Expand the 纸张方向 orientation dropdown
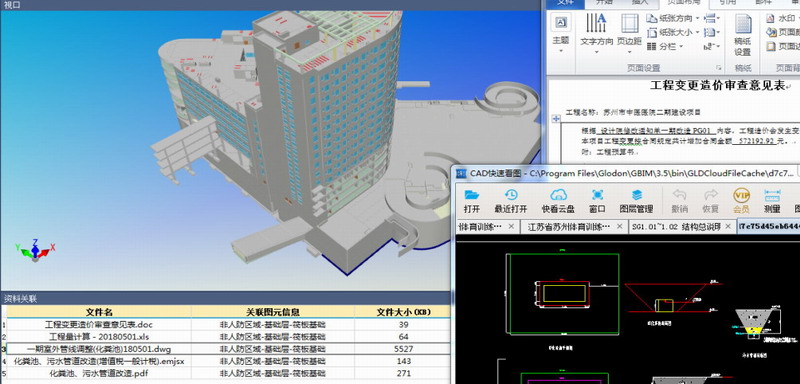The height and width of the screenshot is (384, 800). [673, 18]
